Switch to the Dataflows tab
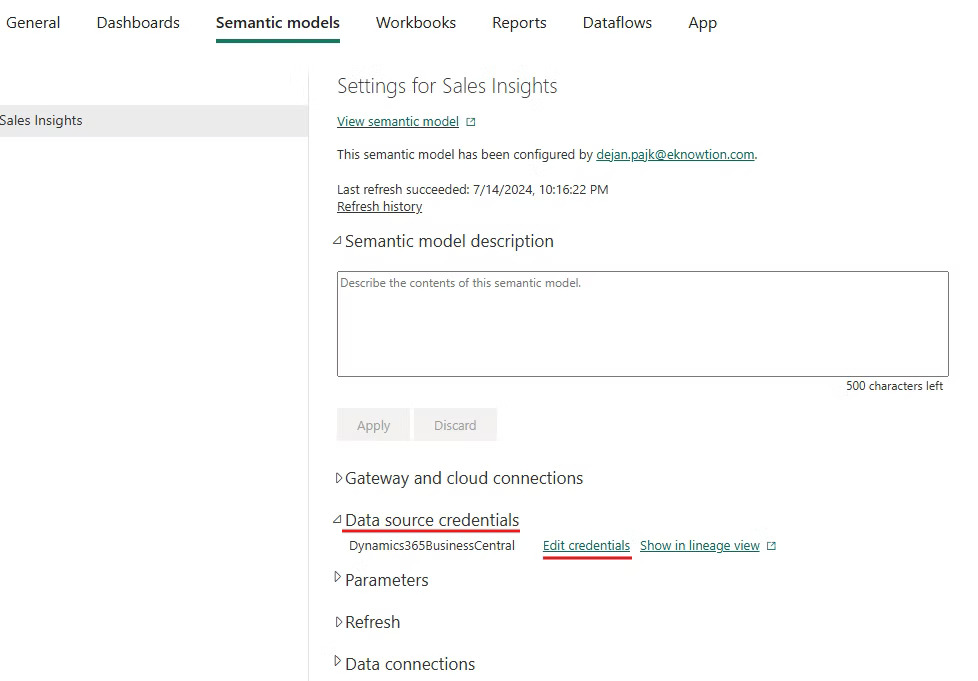 point(617,22)
